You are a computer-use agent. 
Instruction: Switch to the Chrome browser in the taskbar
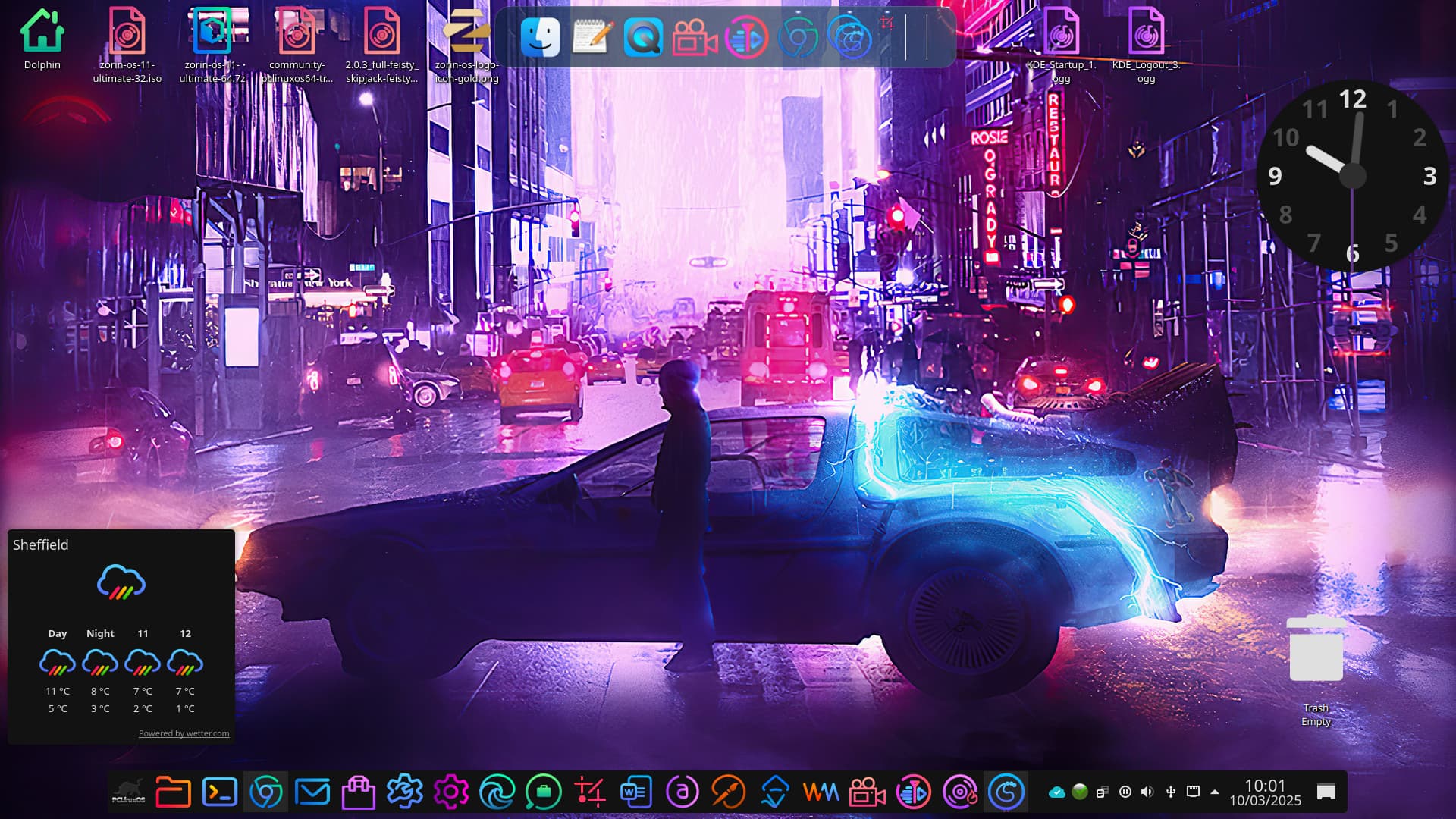(x=266, y=792)
